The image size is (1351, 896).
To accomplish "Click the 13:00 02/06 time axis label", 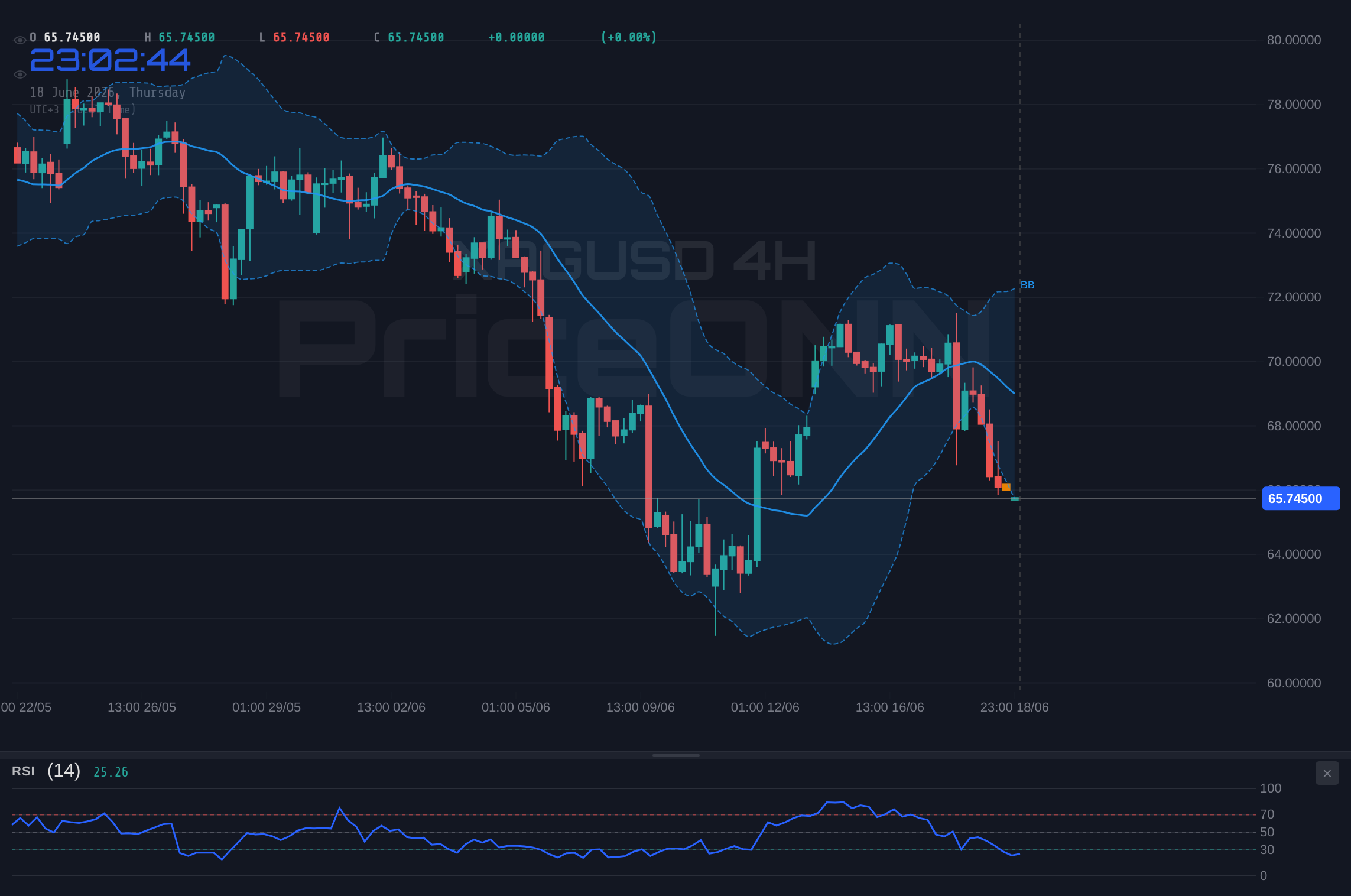I will 391,707.
